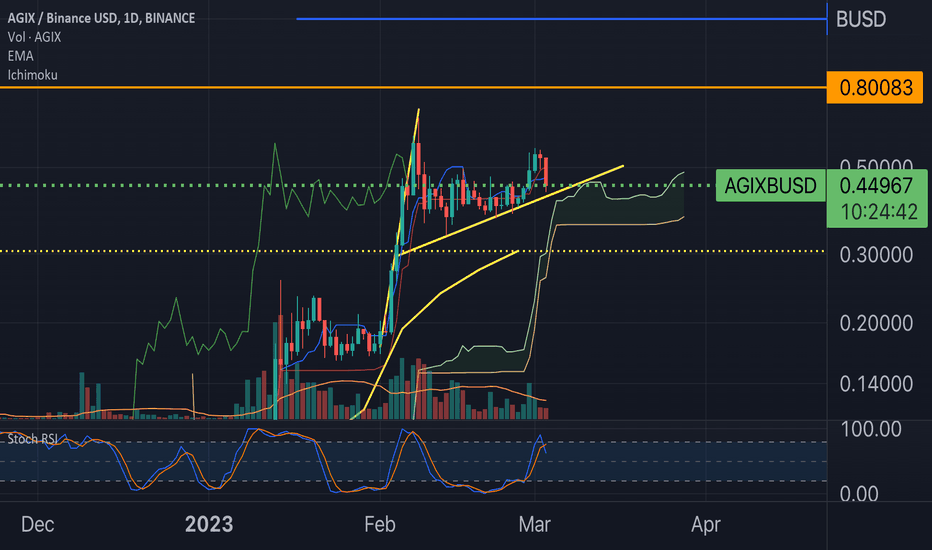The height and width of the screenshot is (550, 932).
Task: Click the orange 0.80083 price label
Action: 875,88
